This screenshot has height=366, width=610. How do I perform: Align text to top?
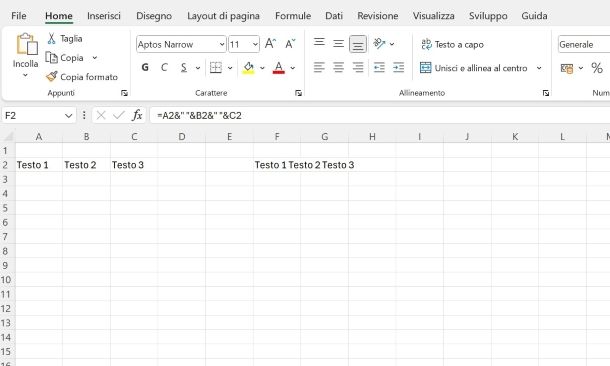click(x=319, y=42)
